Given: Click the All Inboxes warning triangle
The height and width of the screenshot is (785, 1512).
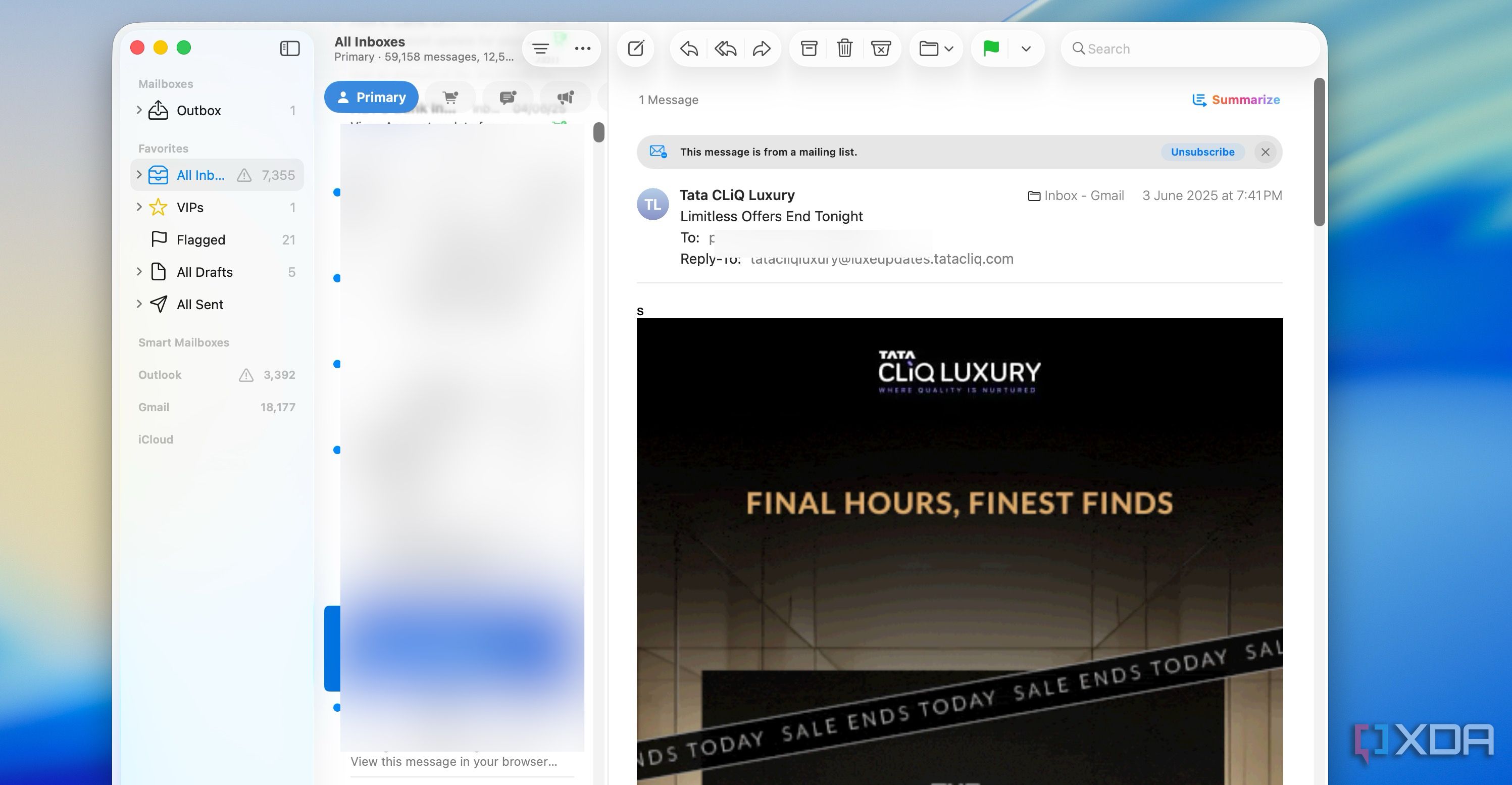Looking at the screenshot, I should click(x=244, y=176).
